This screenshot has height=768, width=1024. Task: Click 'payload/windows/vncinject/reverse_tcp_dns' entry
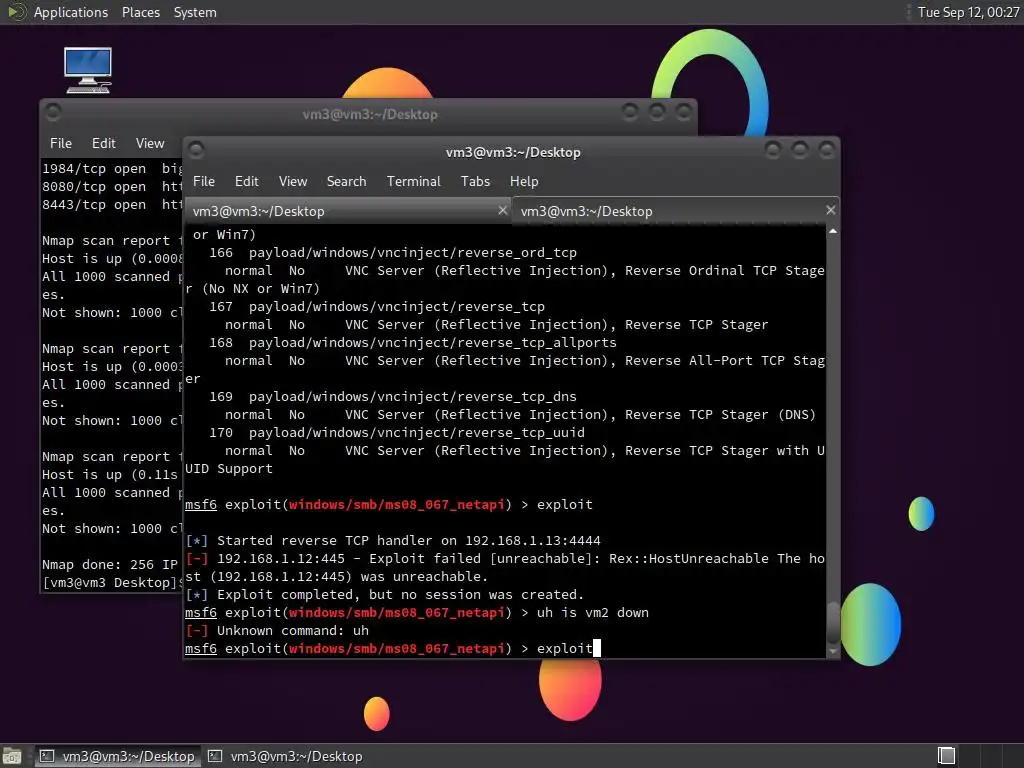tap(413, 396)
